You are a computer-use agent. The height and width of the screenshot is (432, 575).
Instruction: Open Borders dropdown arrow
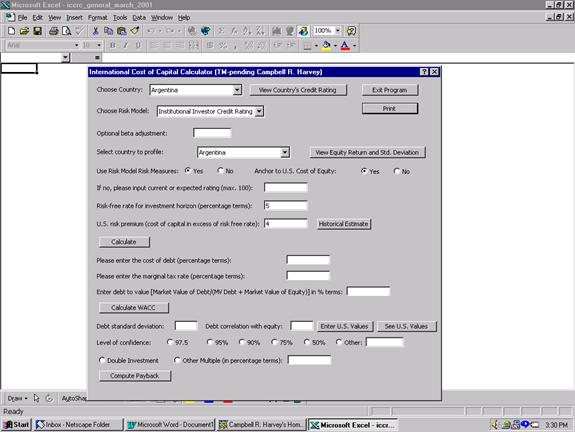click(316, 45)
